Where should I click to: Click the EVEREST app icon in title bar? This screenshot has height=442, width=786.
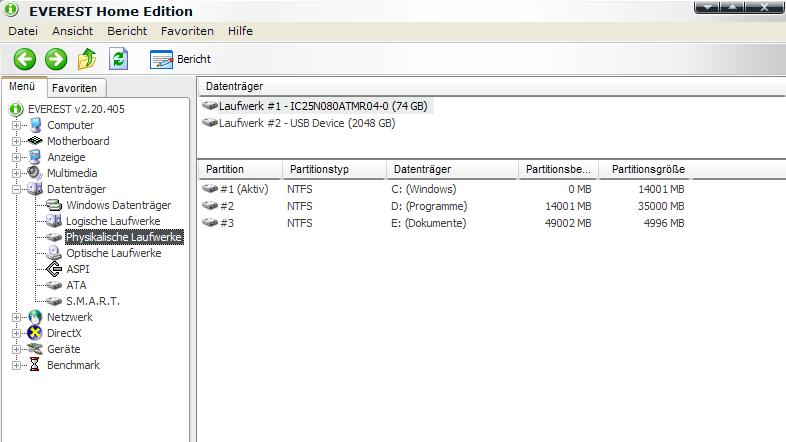11,10
